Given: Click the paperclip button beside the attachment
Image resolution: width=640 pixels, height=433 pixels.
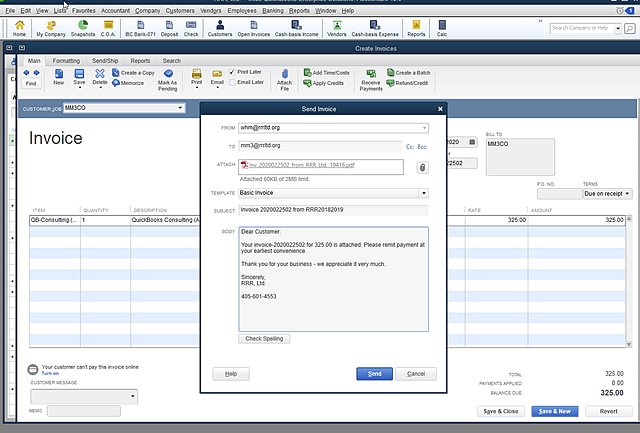Looking at the screenshot, I should [x=421, y=167].
